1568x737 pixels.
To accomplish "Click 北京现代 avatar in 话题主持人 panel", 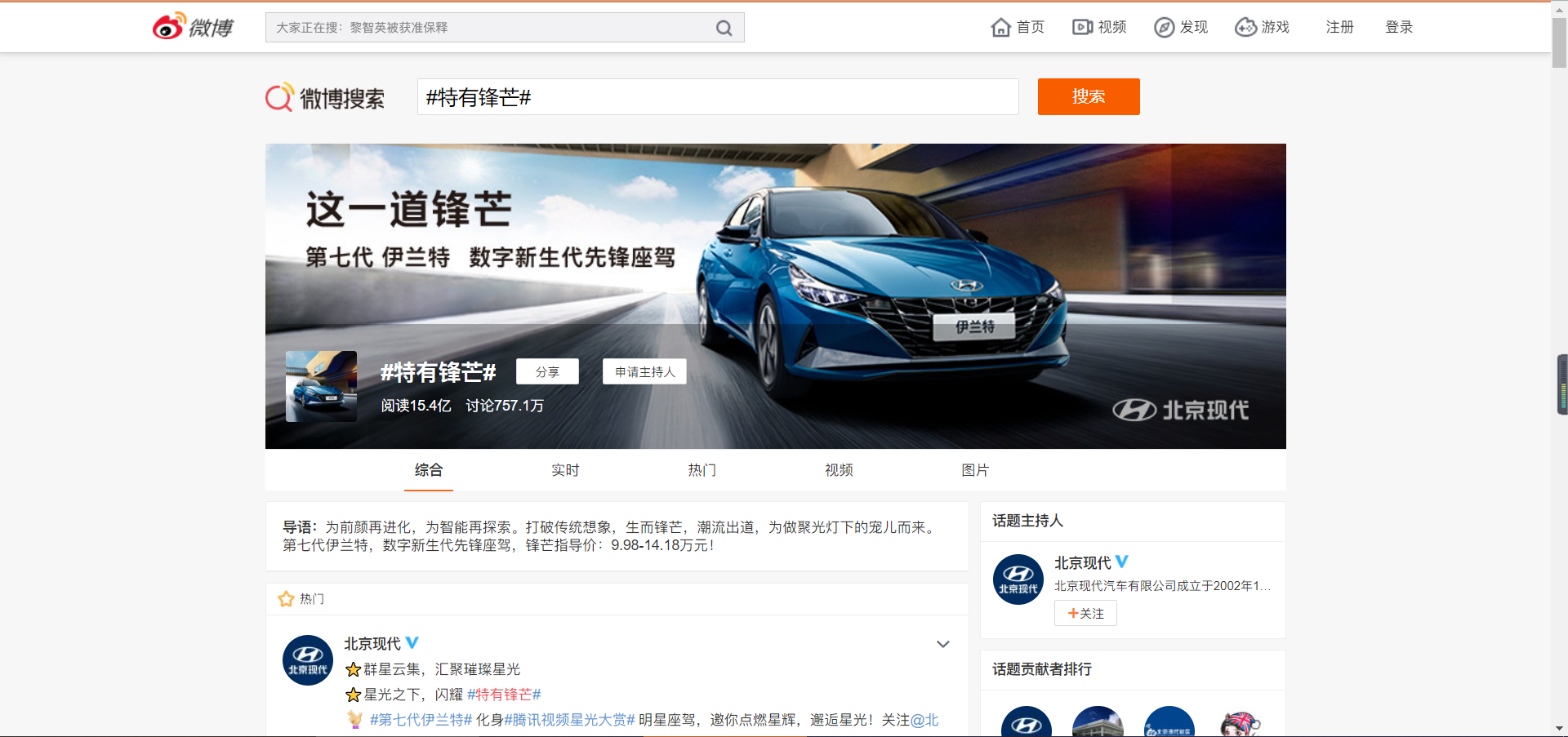I will click(x=1018, y=579).
